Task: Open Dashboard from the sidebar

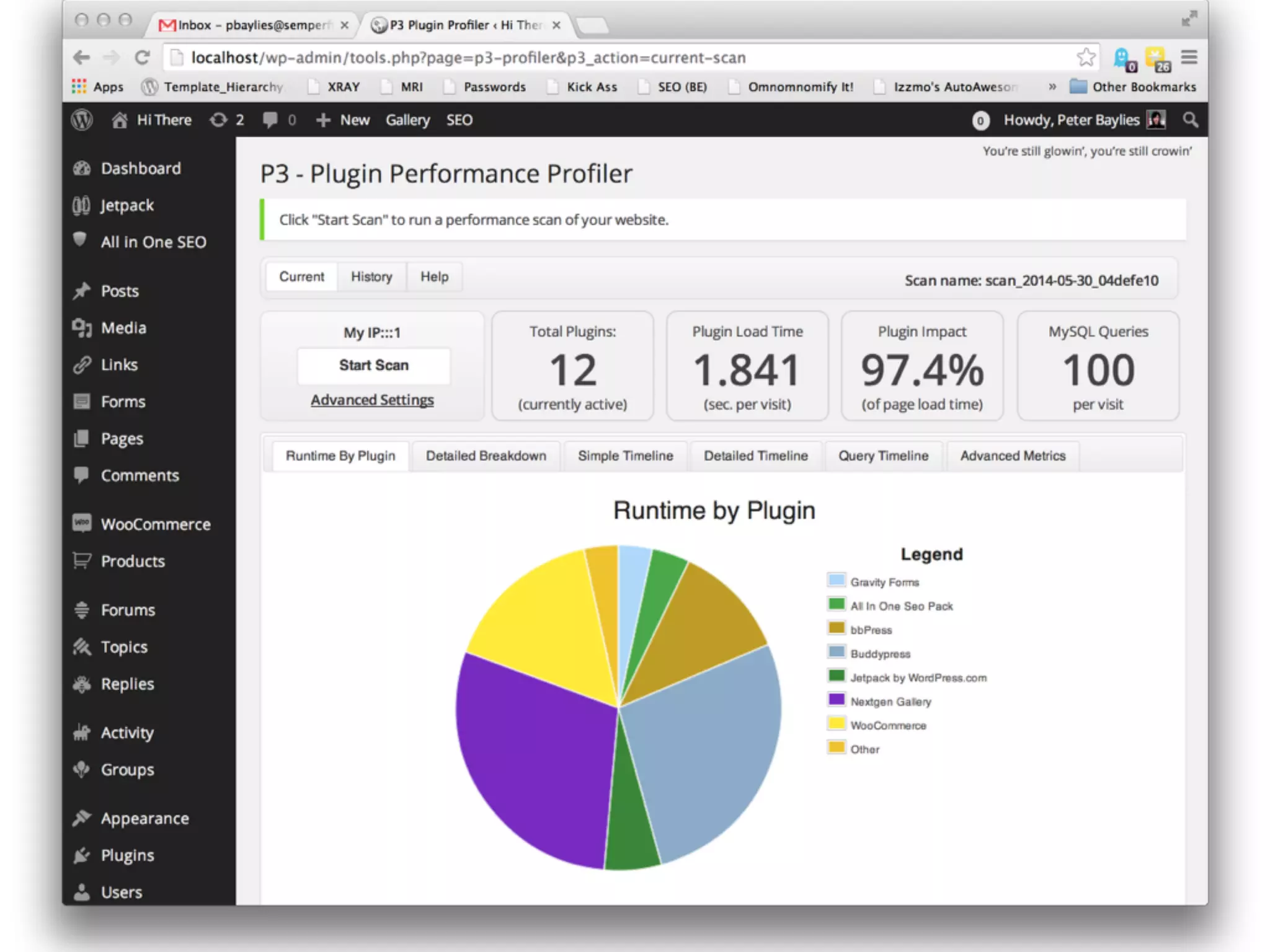Action: [141, 168]
